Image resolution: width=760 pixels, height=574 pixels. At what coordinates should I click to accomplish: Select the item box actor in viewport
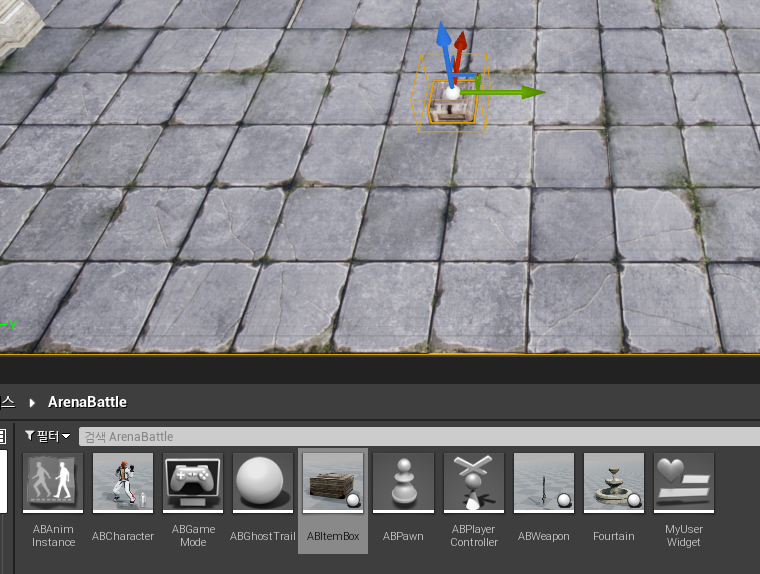pyautogui.click(x=453, y=108)
